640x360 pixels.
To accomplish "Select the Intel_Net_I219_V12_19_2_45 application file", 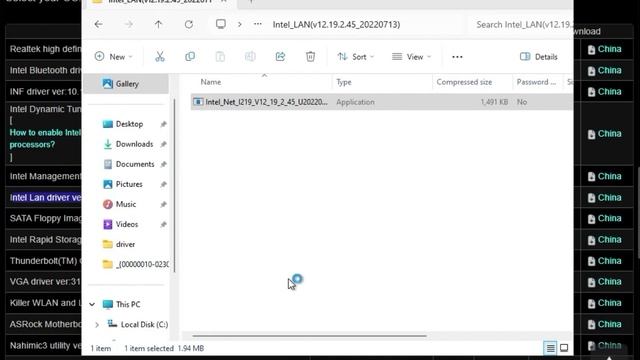I will [266, 102].
